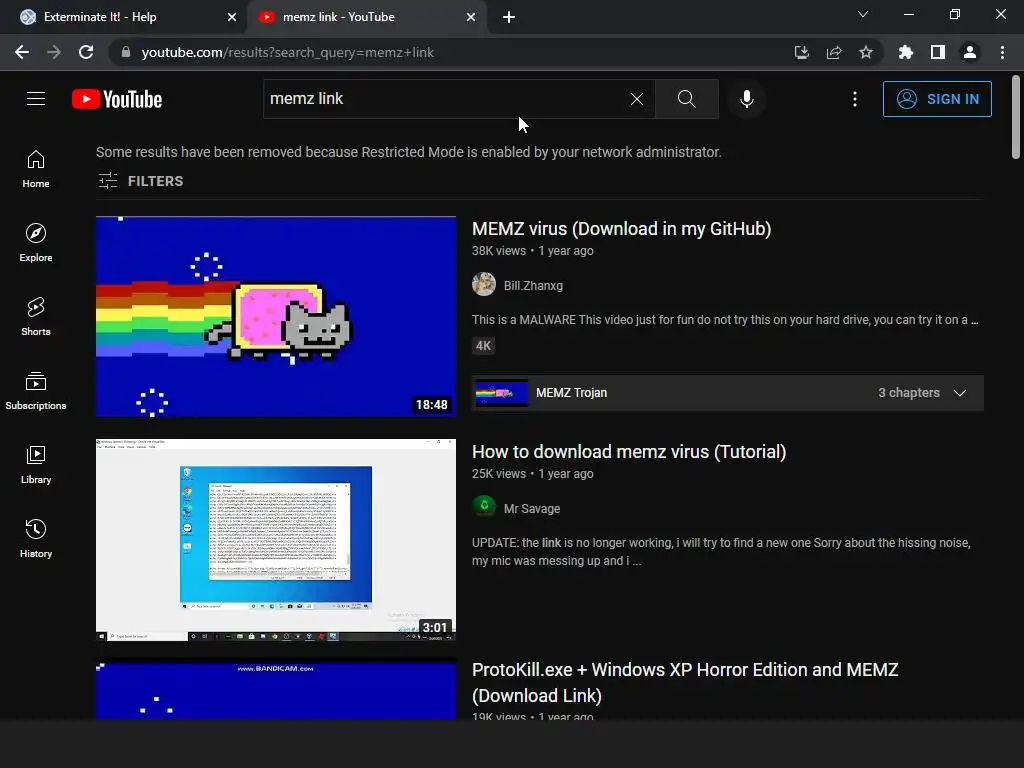View site info via the lock icon
The width and height of the screenshot is (1024, 768).
coord(126,52)
